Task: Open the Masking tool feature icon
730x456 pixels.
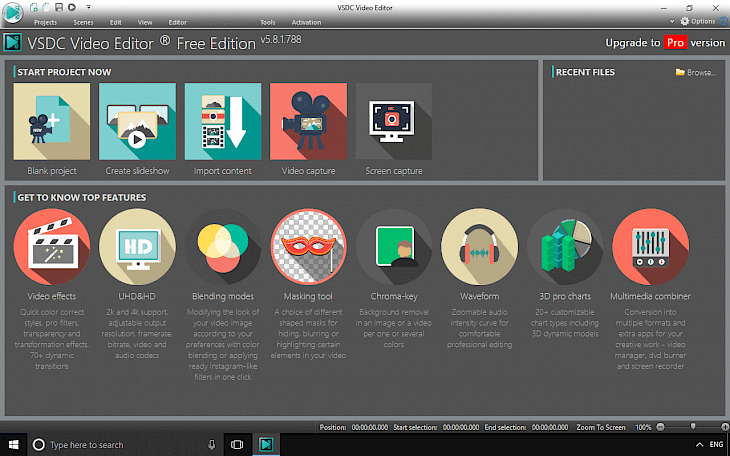Action: 309,247
